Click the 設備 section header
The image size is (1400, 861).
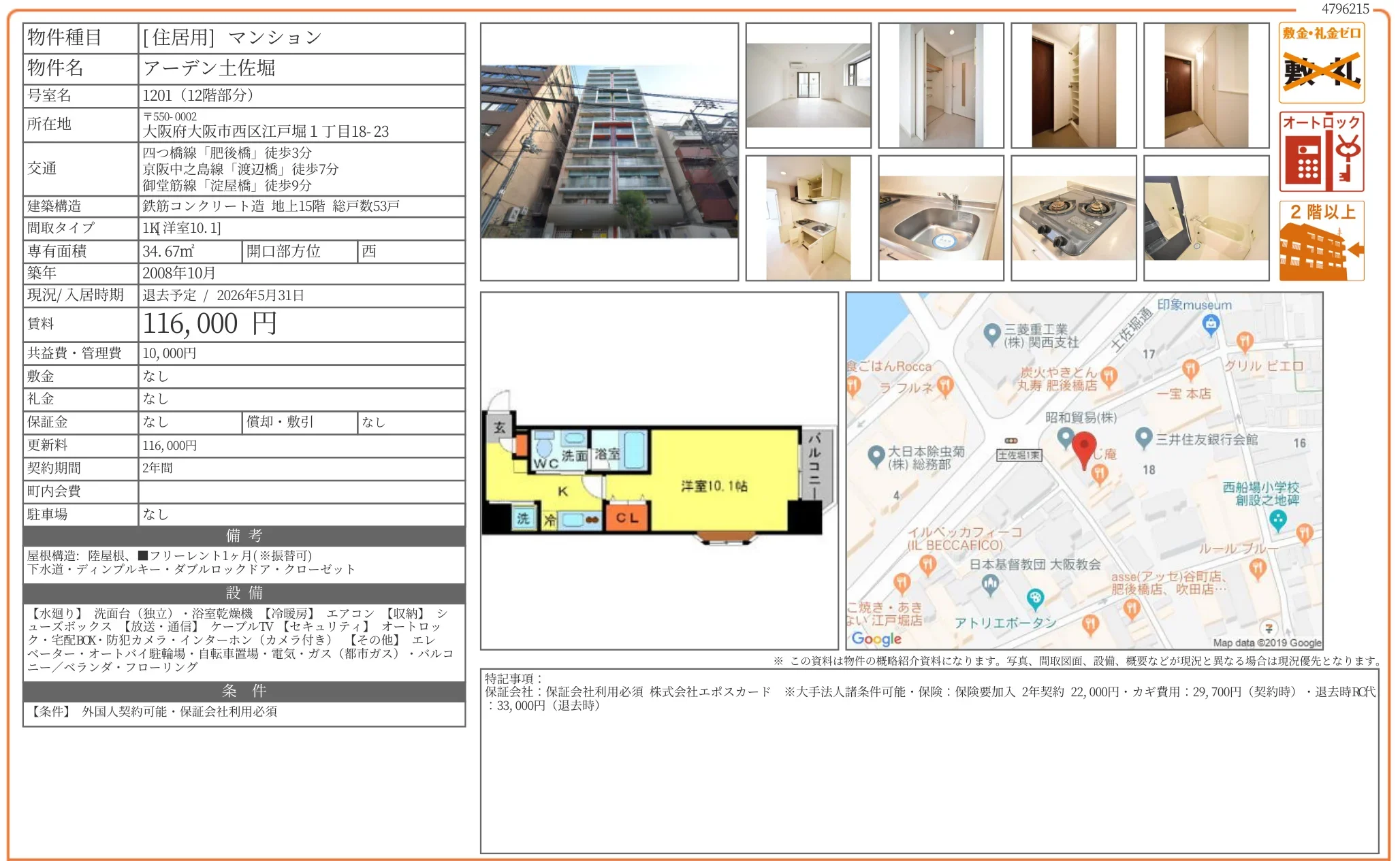(244, 593)
